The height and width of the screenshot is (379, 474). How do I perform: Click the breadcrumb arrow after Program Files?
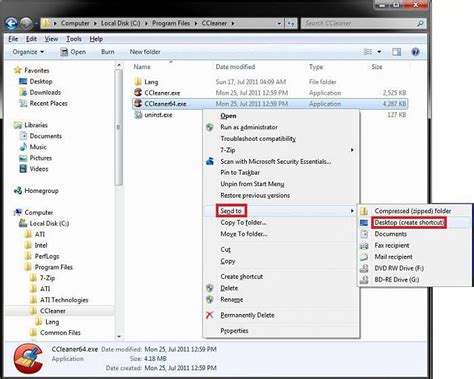click(195, 23)
